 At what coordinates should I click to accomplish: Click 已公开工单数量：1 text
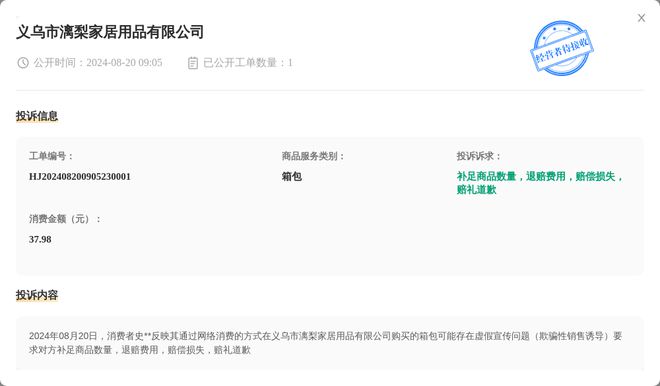[x=248, y=63]
